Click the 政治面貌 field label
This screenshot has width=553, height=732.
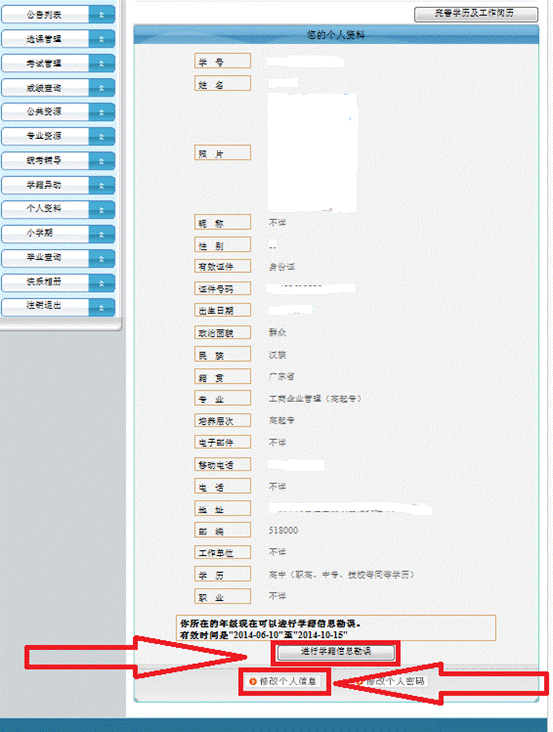(x=223, y=332)
